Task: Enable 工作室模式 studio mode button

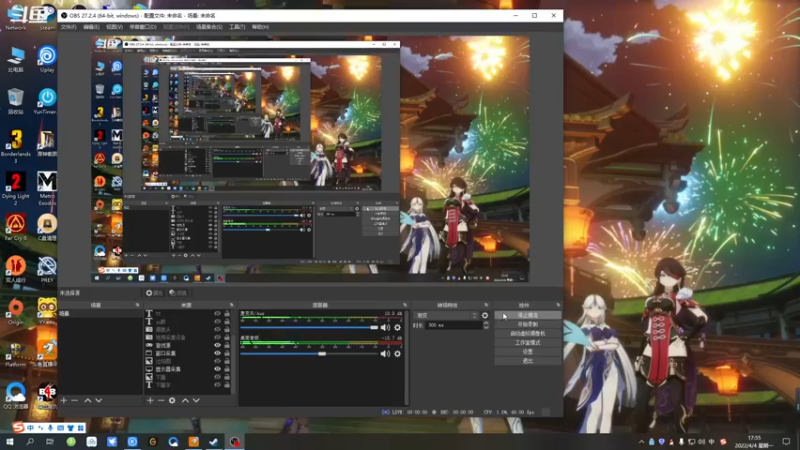Action: [x=528, y=343]
